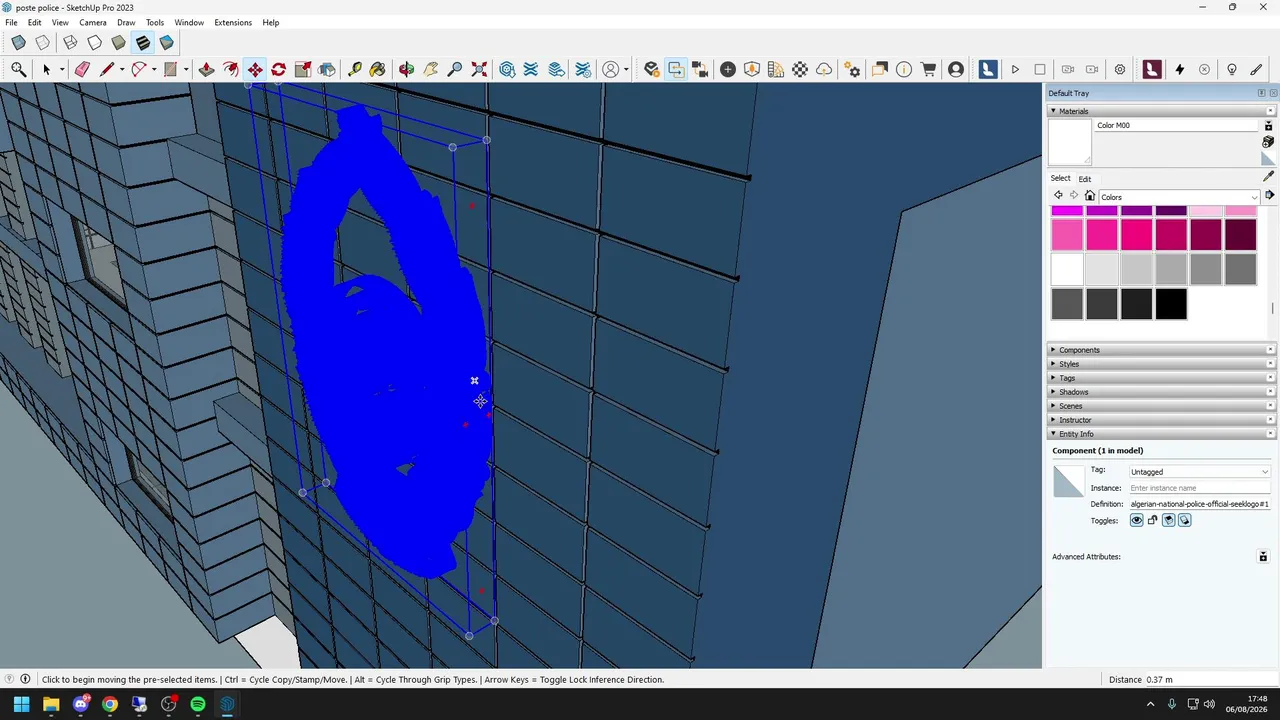This screenshot has height=720, width=1280.
Task: Pick the white color swatch
Action: click(x=1067, y=269)
